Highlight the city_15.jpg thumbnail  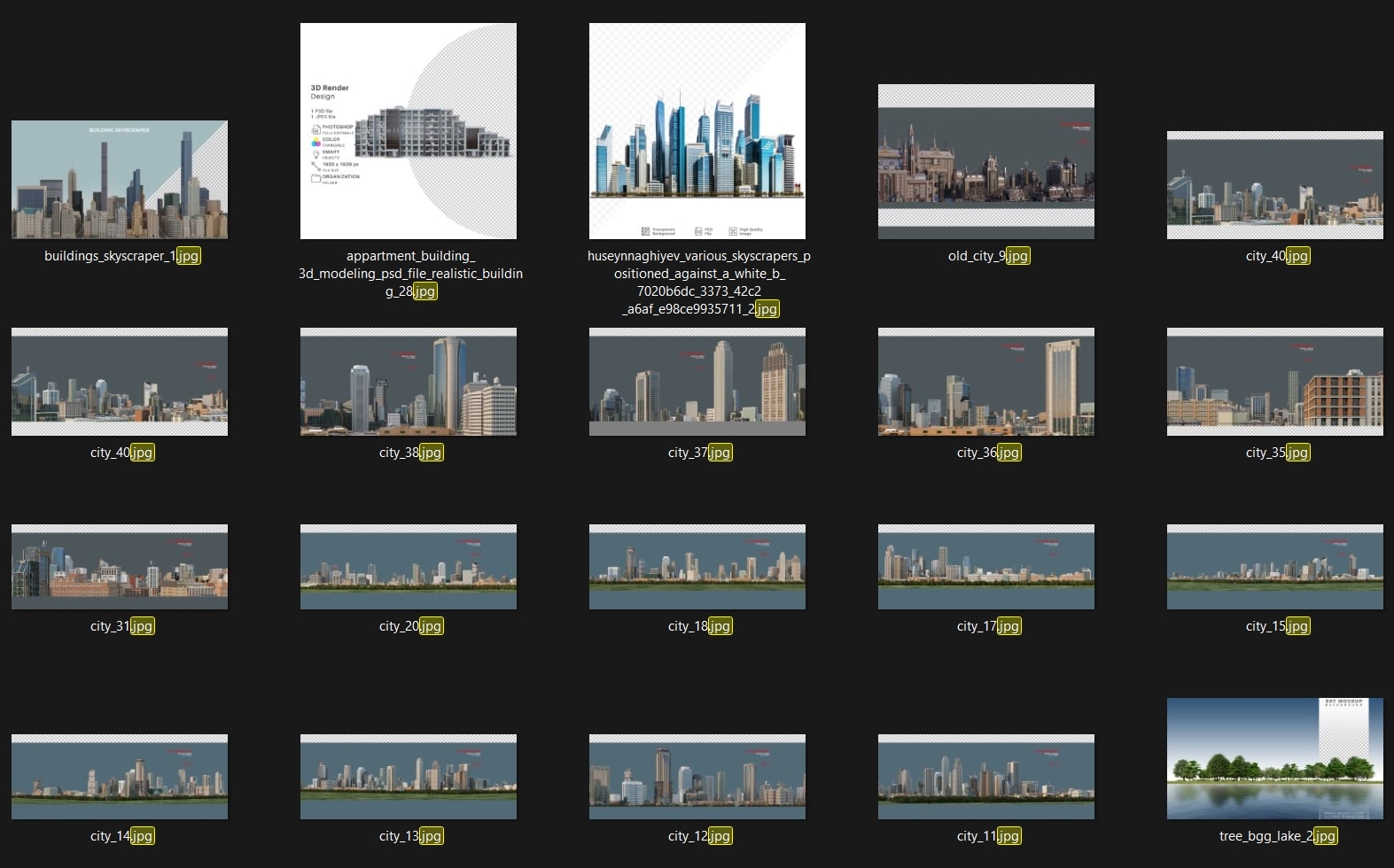(x=1275, y=567)
